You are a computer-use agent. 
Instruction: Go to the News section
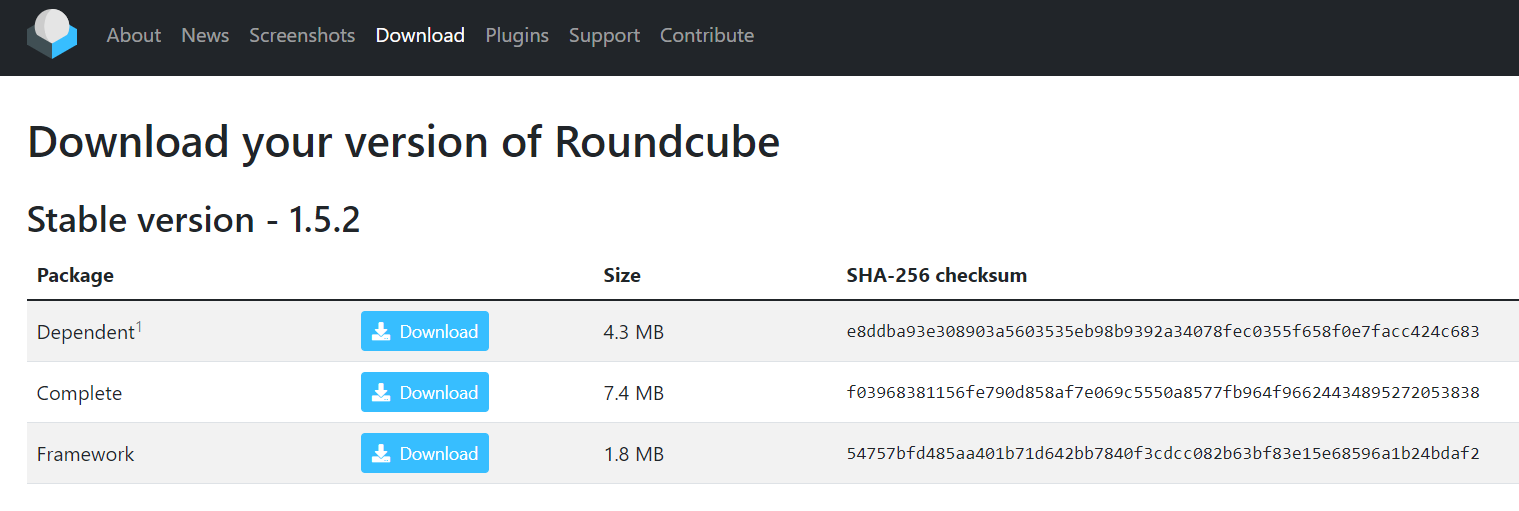pos(205,35)
